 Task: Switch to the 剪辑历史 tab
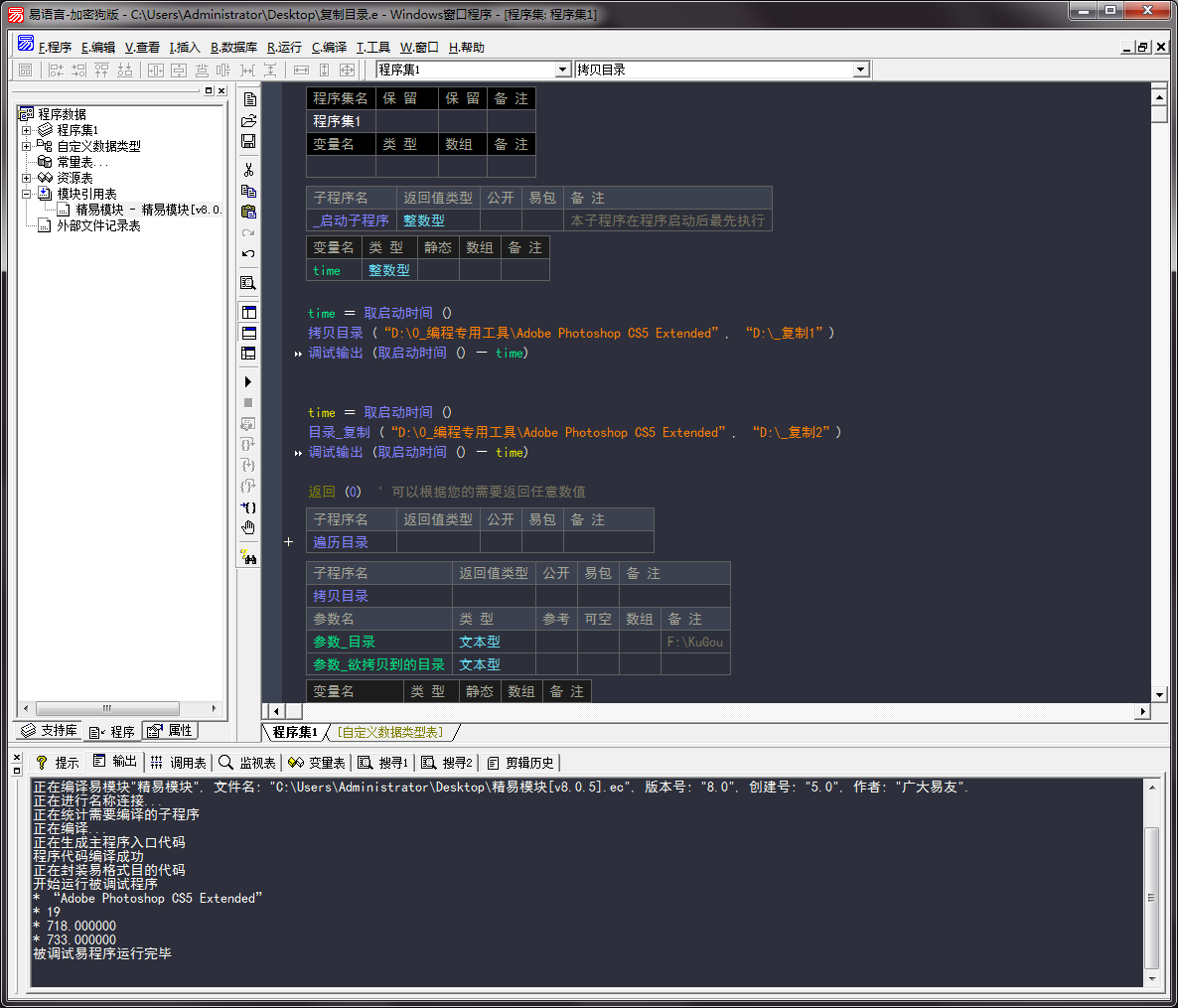pos(520,763)
